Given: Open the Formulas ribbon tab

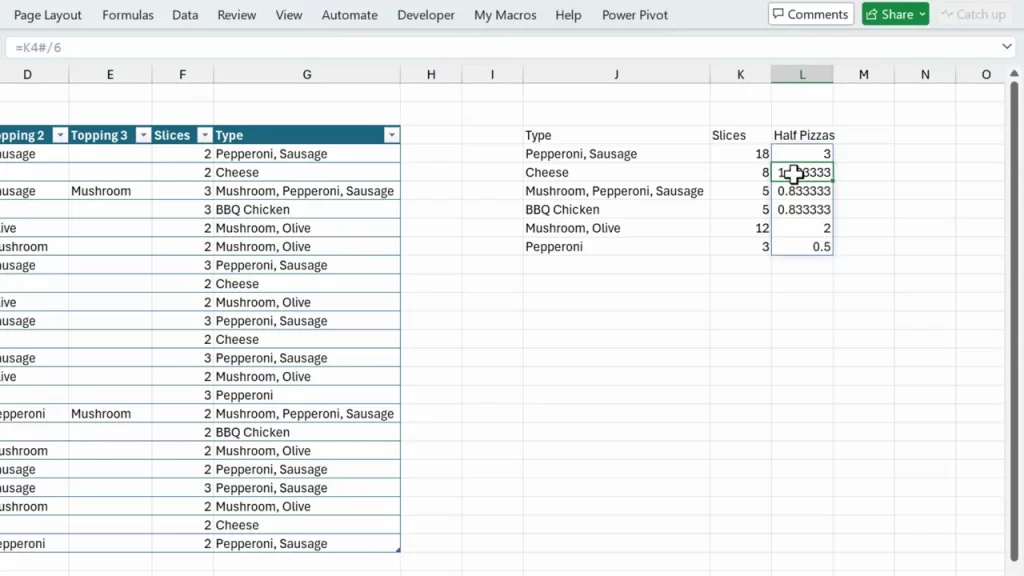Looking at the screenshot, I should coord(127,14).
